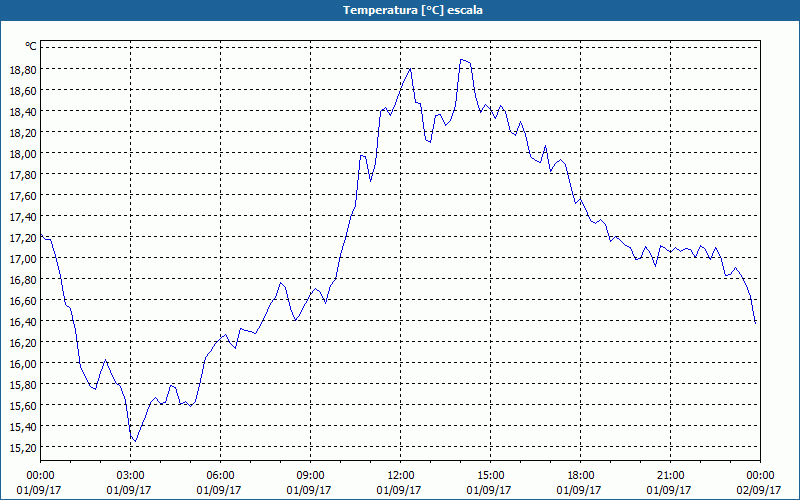Select the 17,60 y-axis value
Screen dimensions: 800x500
[23, 195]
